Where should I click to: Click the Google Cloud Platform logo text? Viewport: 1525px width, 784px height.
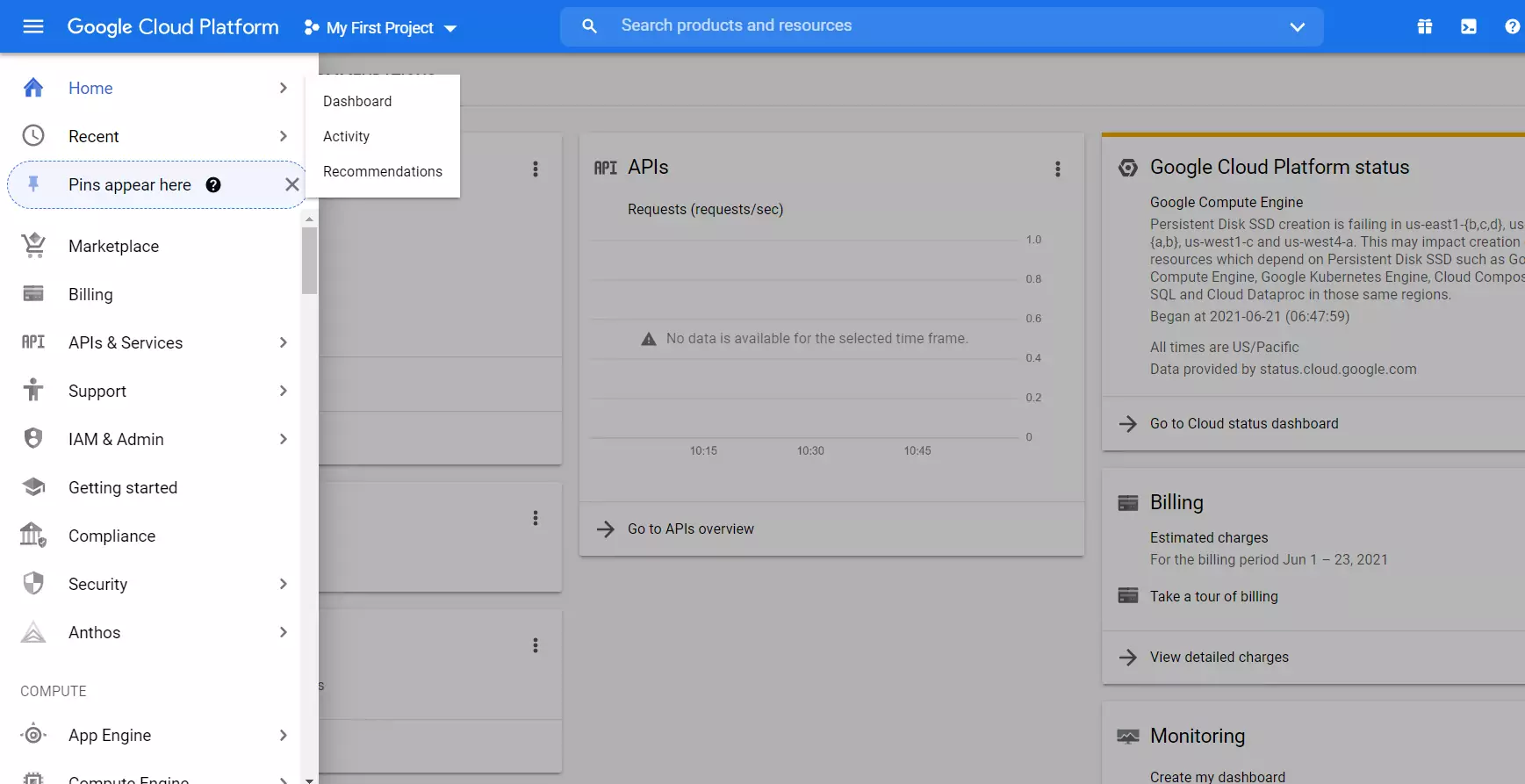(x=173, y=27)
